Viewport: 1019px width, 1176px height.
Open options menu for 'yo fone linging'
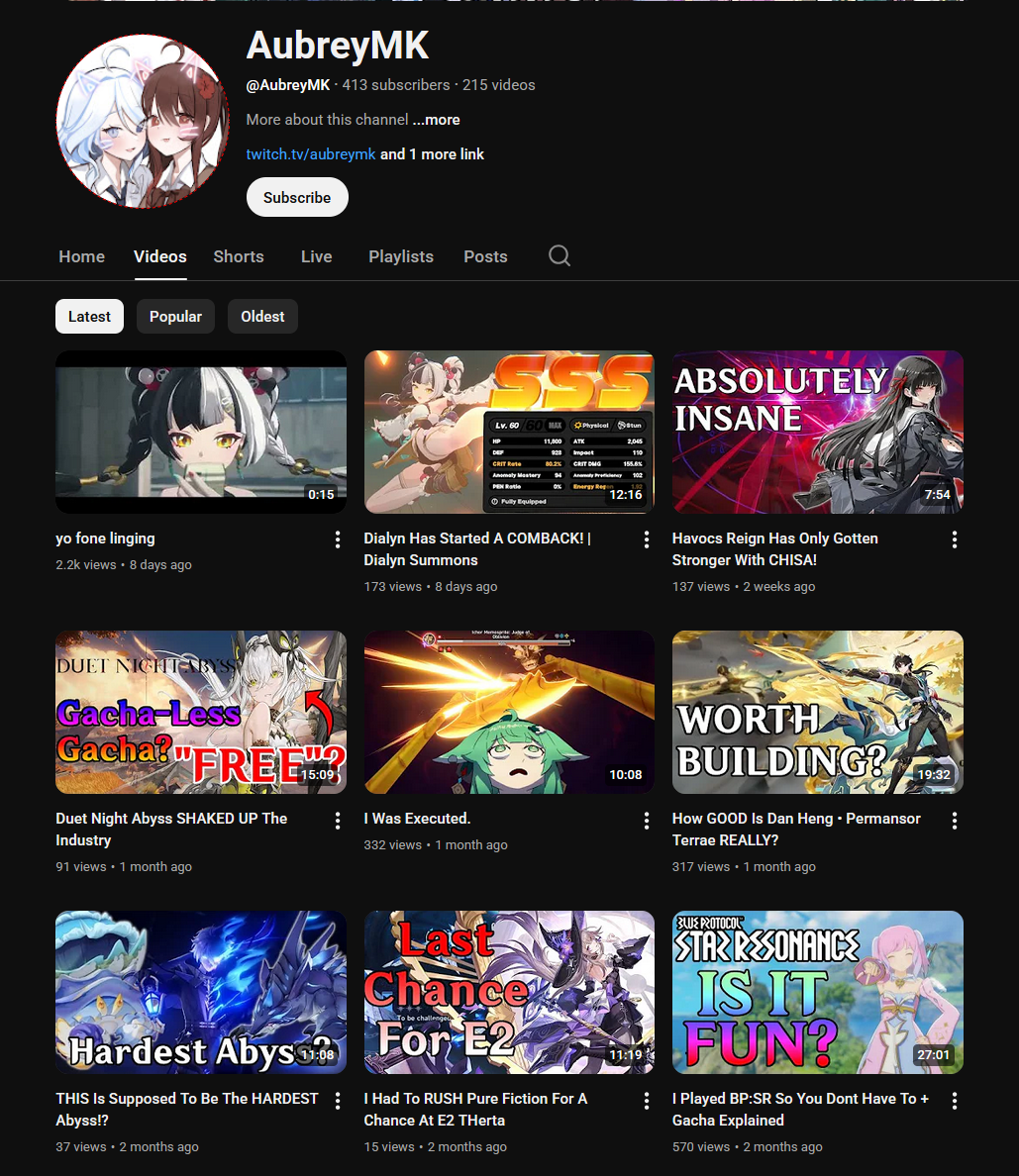click(x=338, y=539)
